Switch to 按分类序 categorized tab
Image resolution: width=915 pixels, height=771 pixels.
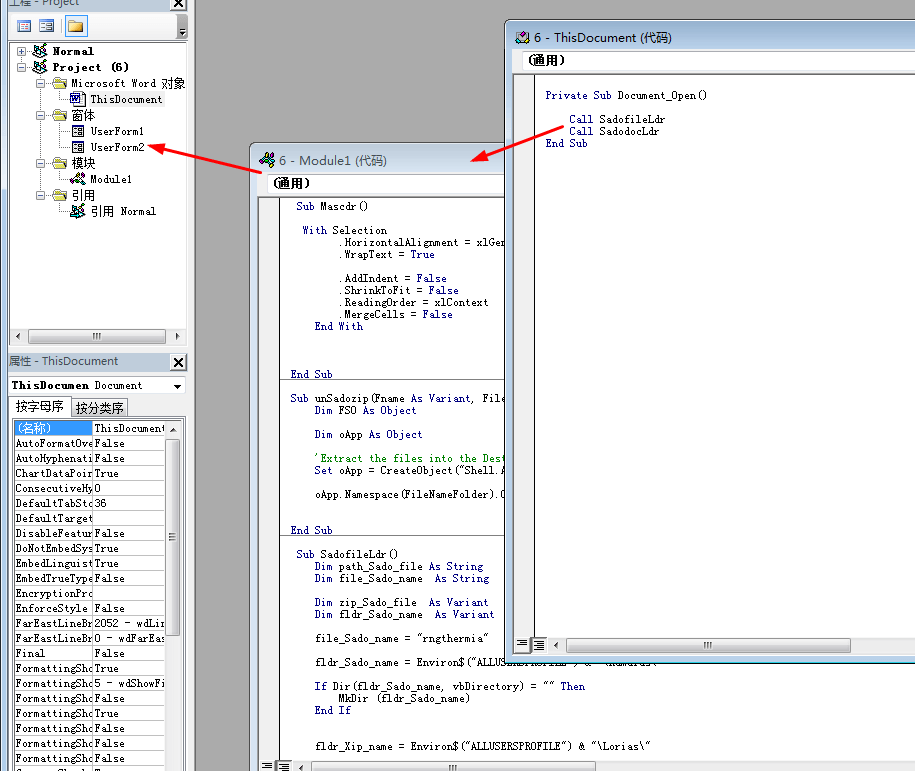click(99, 407)
